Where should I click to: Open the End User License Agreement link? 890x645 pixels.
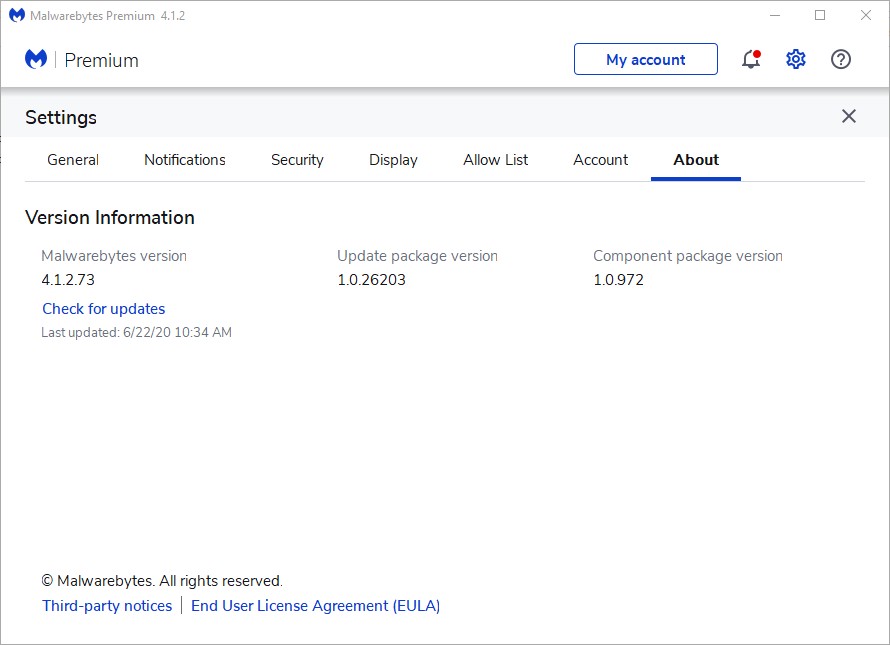(x=315, y=606)
